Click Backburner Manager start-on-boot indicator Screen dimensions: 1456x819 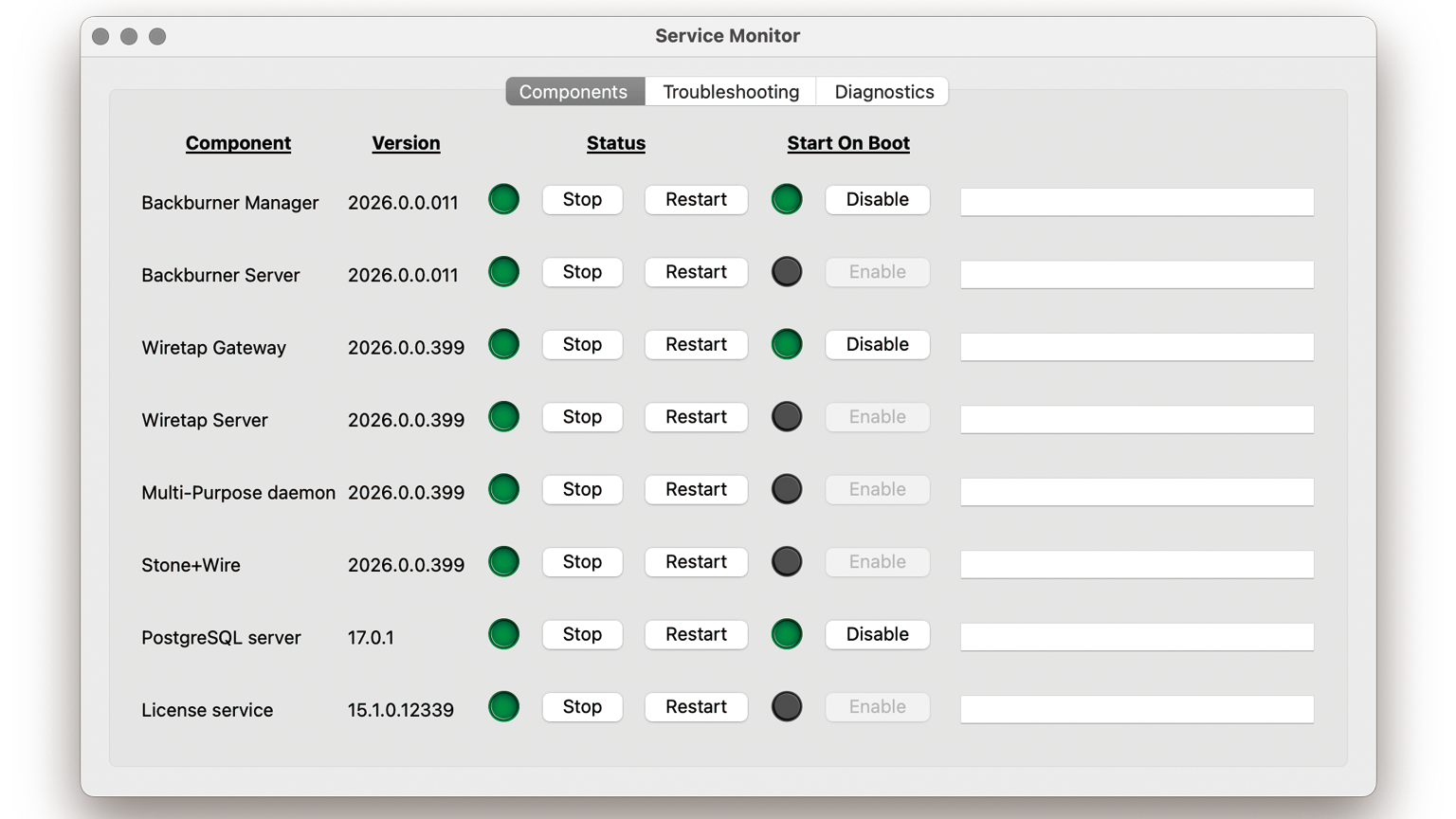click(787, 199)
